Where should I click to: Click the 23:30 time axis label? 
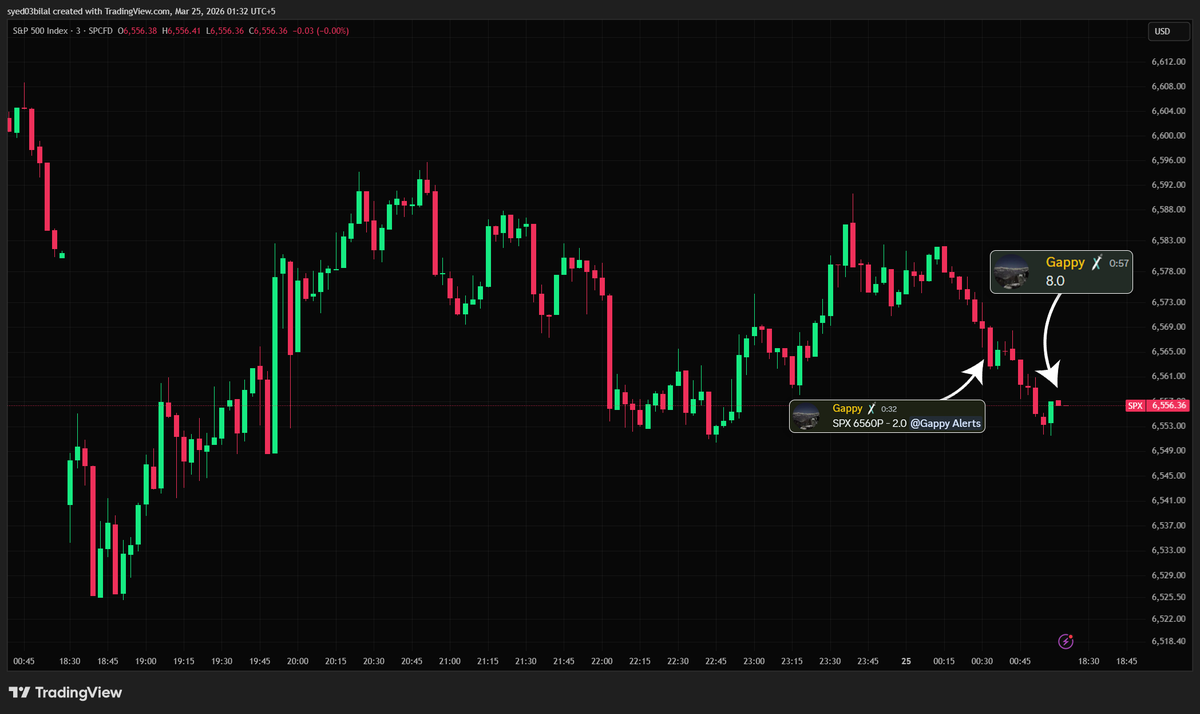[830, 661]
